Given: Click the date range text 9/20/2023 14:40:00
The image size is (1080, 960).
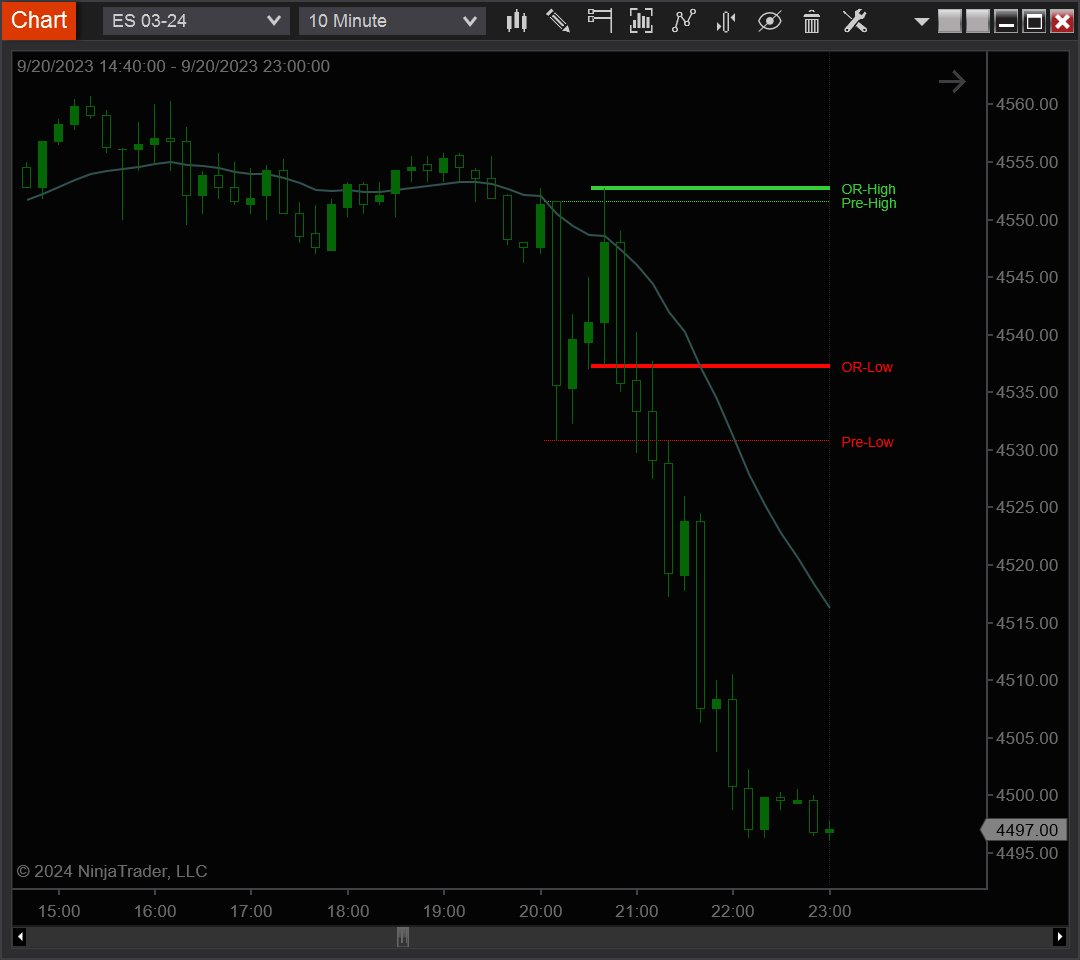Looking at the screenshot, I should point(91,66).
